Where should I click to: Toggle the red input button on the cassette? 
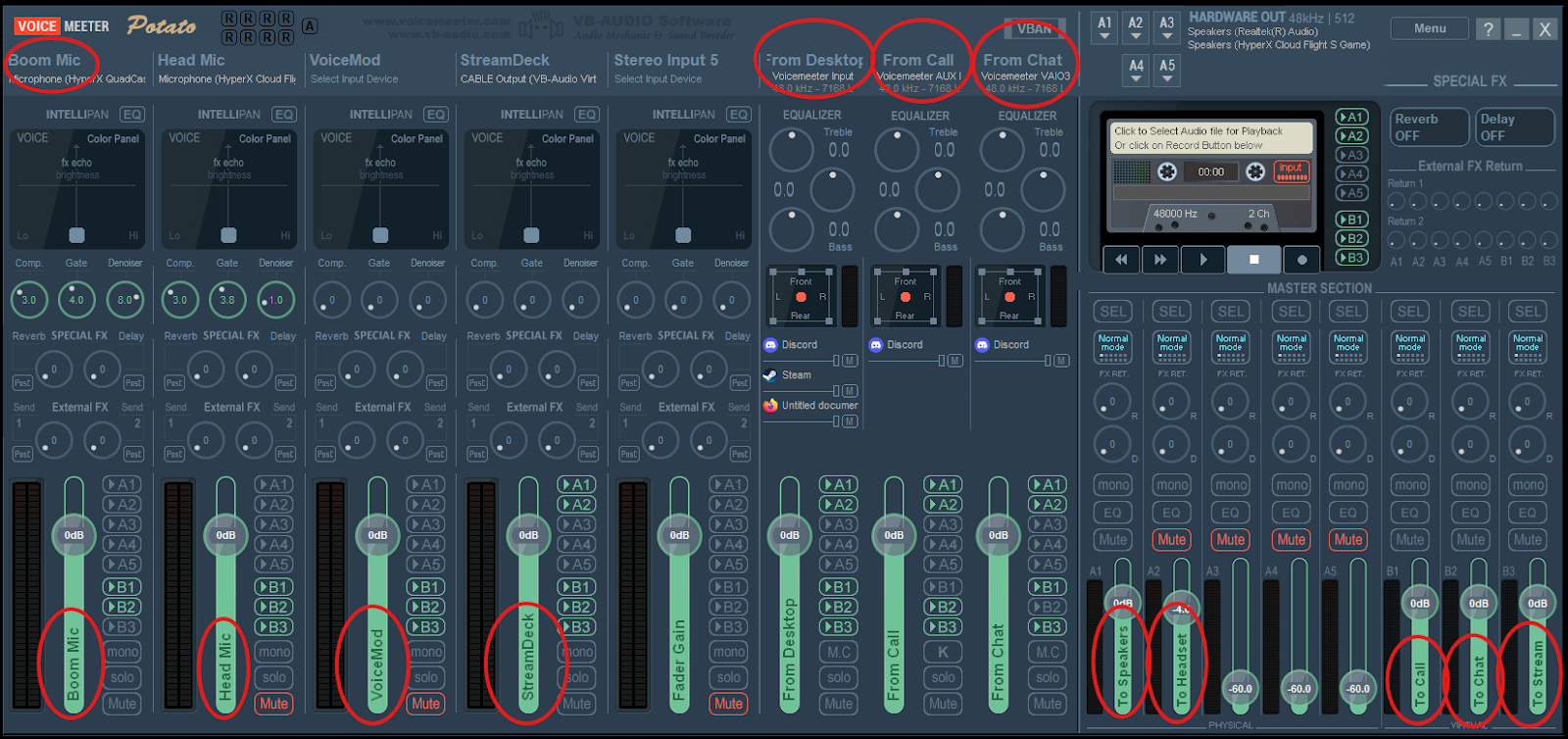coord(1292,172)
